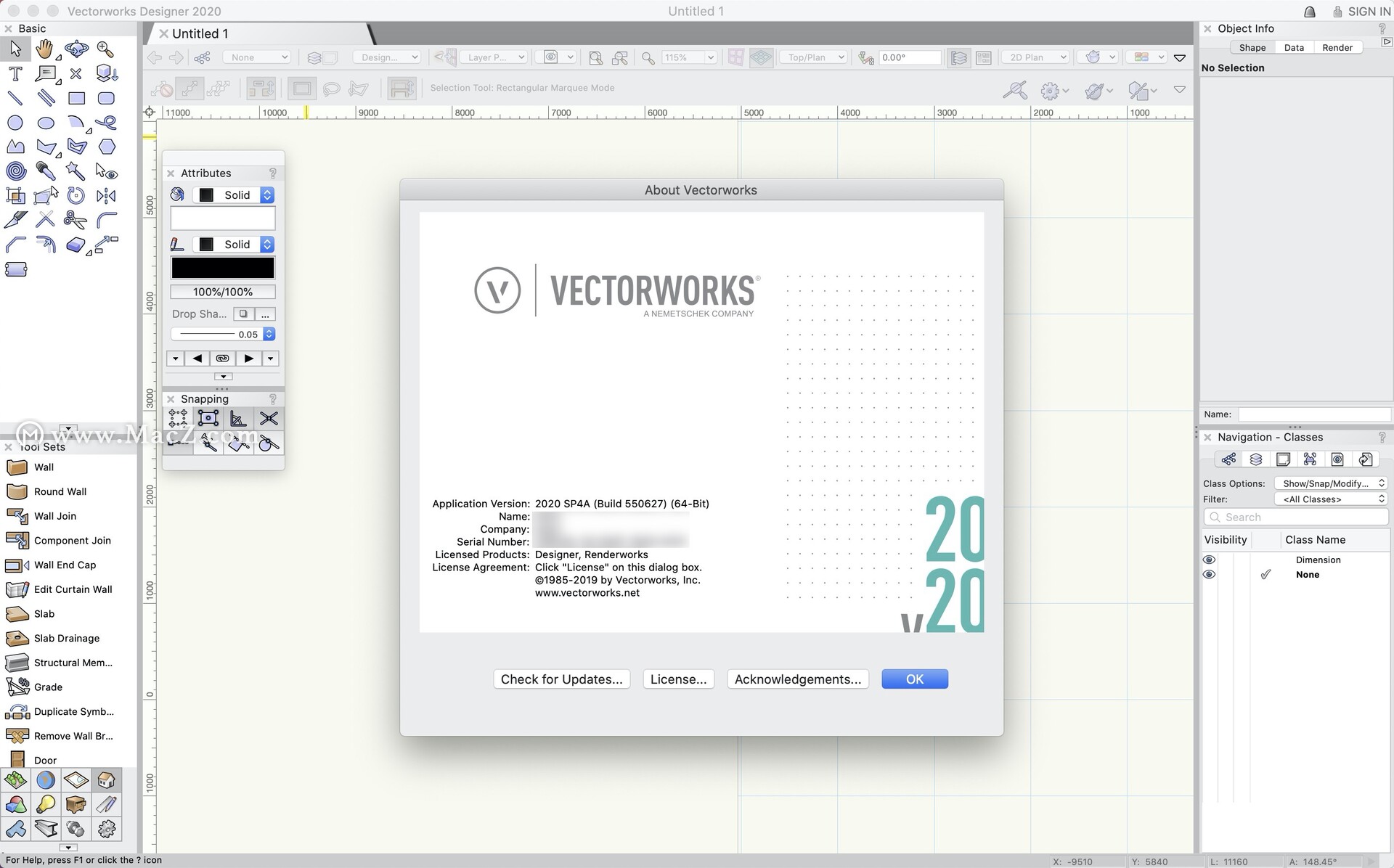Open the None class dropdown in view bar
1394x868 pixels.
click(257, 57)
